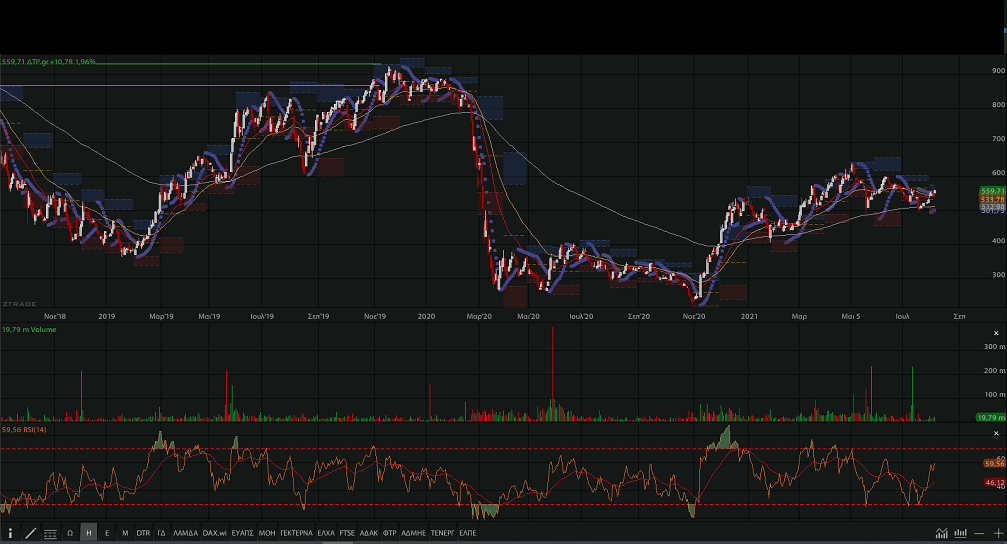Open the chart type icon
This screenshot has width=1007, height=544.
[x=941, y=533]
